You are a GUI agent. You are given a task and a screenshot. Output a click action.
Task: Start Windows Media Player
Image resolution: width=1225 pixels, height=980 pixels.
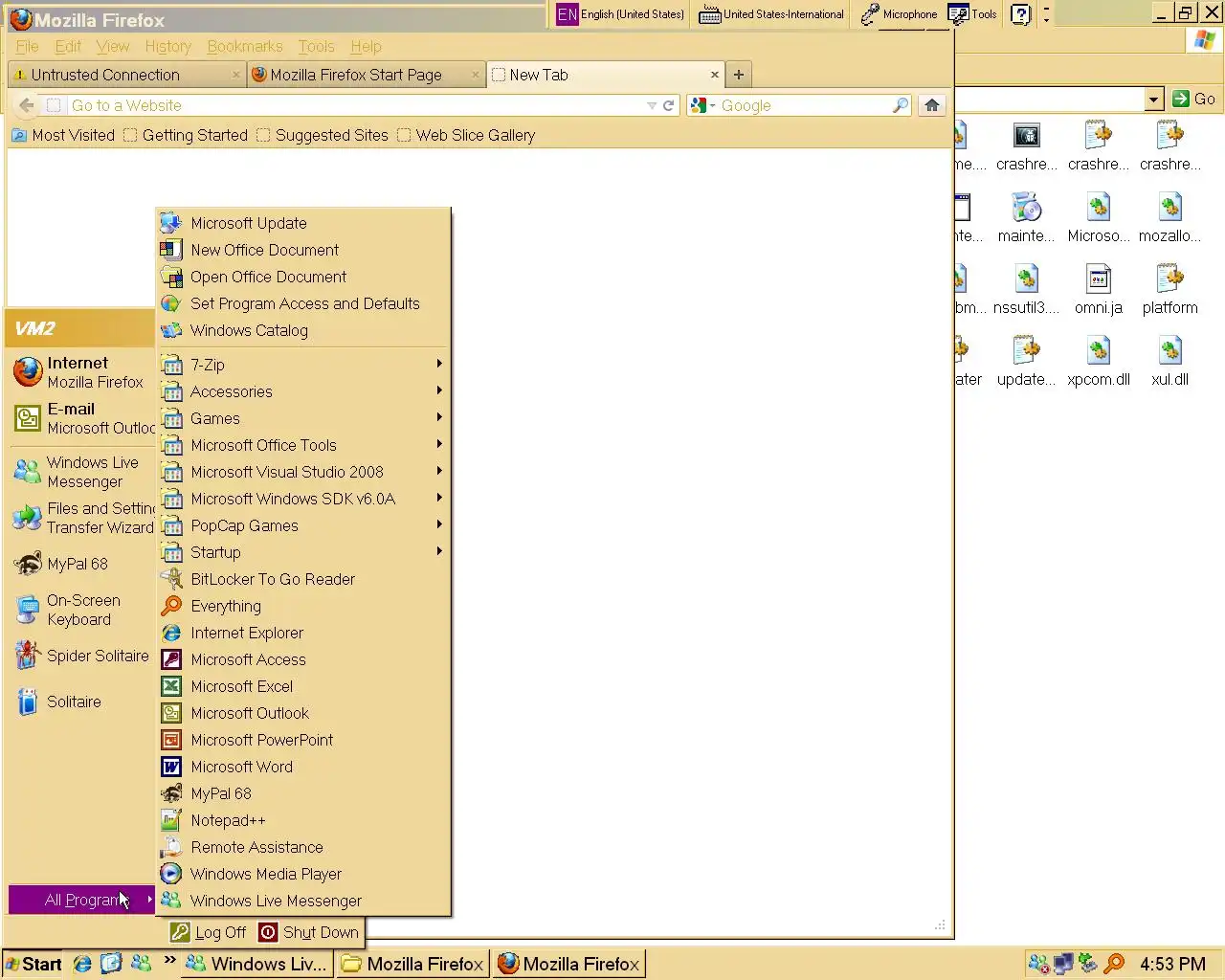302,874
